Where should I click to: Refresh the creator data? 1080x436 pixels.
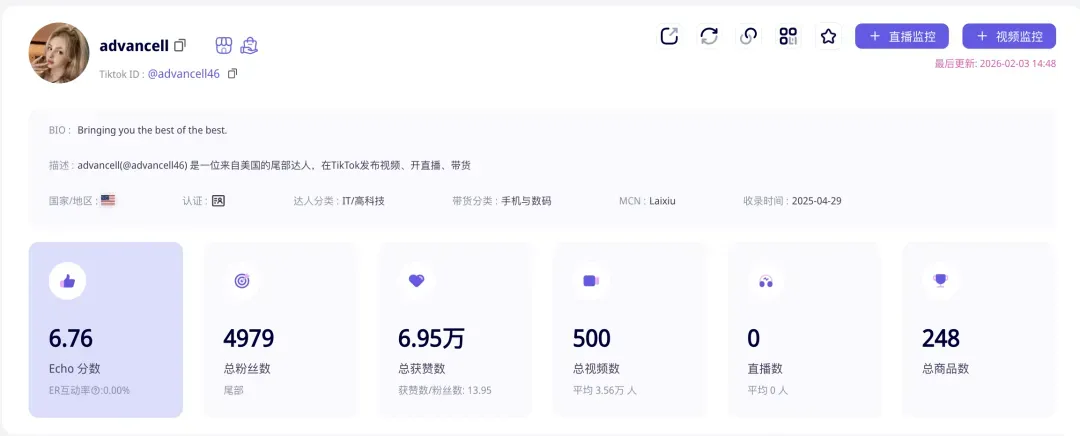tap(709, 36)
